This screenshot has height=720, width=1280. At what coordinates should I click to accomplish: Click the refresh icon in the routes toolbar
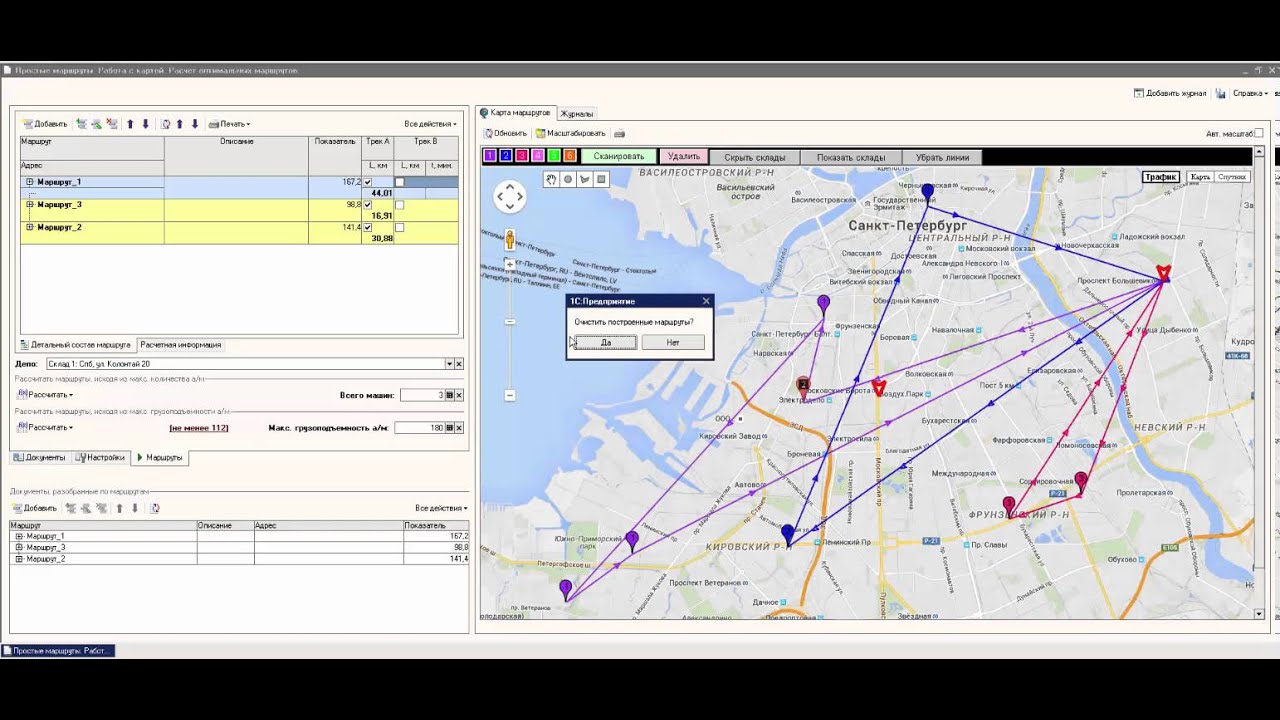(x=165, y=124)
